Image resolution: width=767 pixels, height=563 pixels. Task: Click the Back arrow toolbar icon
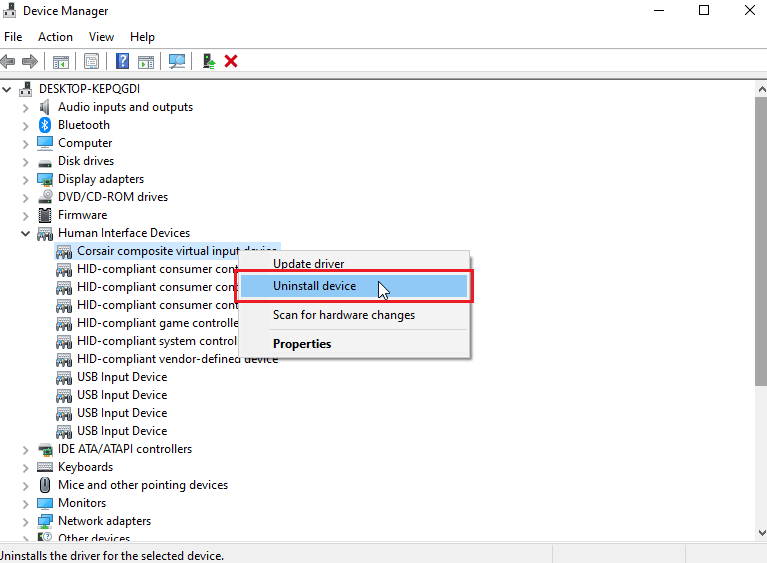(8, 61)
